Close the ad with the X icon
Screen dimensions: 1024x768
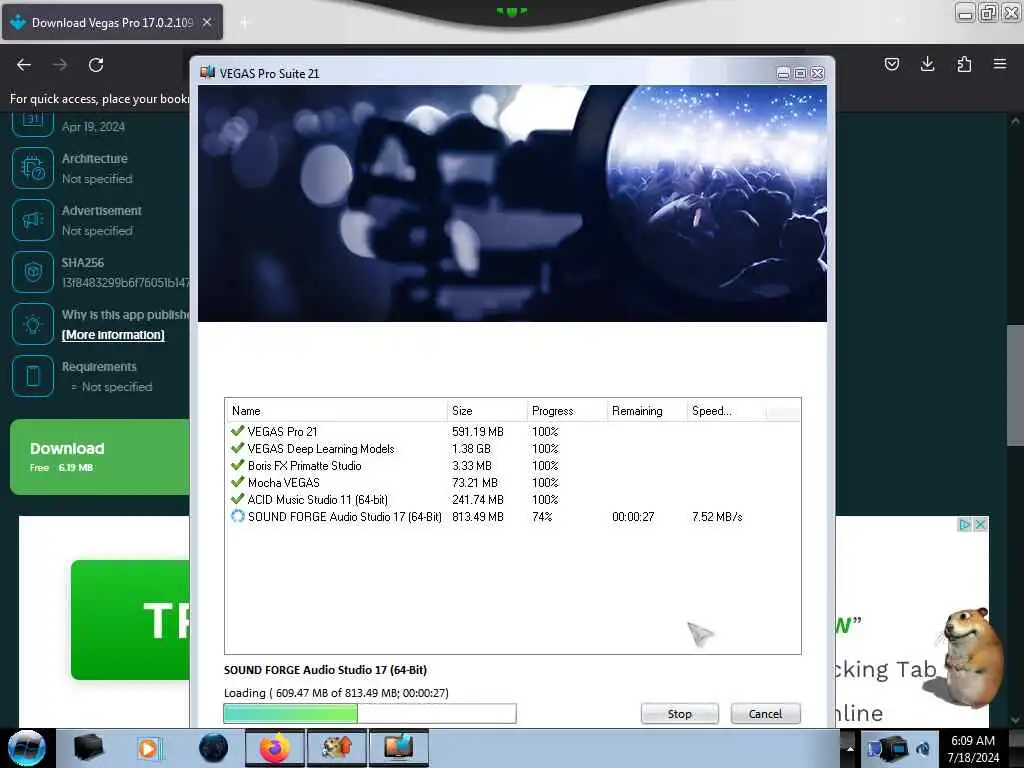tap(980, 524)
